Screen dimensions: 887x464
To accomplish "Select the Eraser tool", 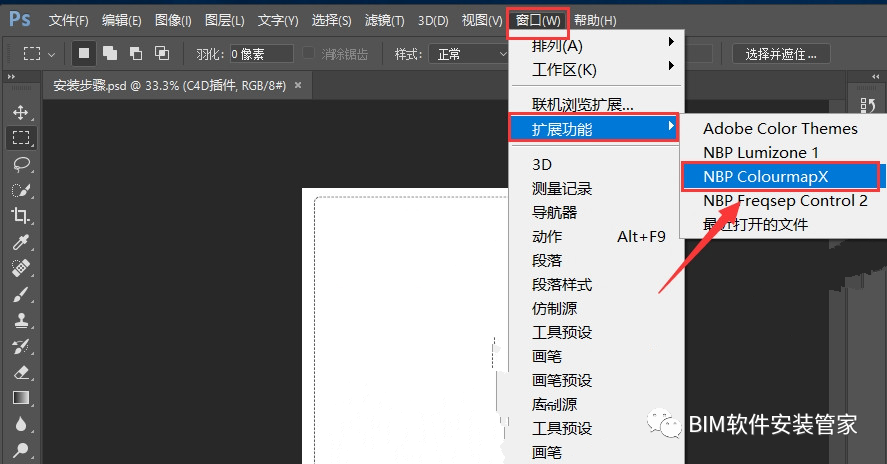I will click(21, 372).
